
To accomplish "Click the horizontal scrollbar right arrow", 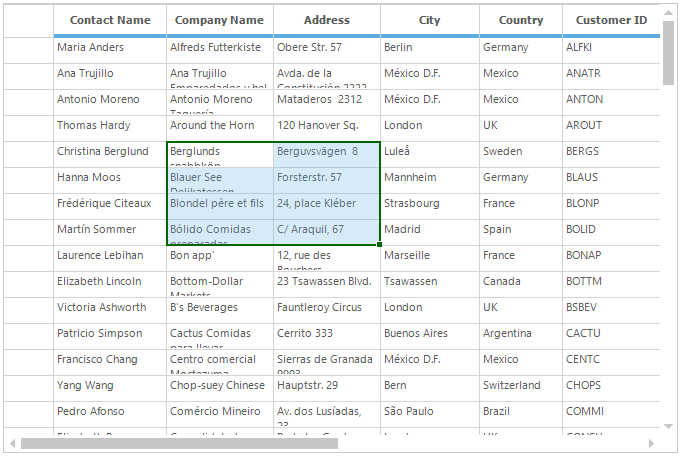I will (x=651, y=443).
